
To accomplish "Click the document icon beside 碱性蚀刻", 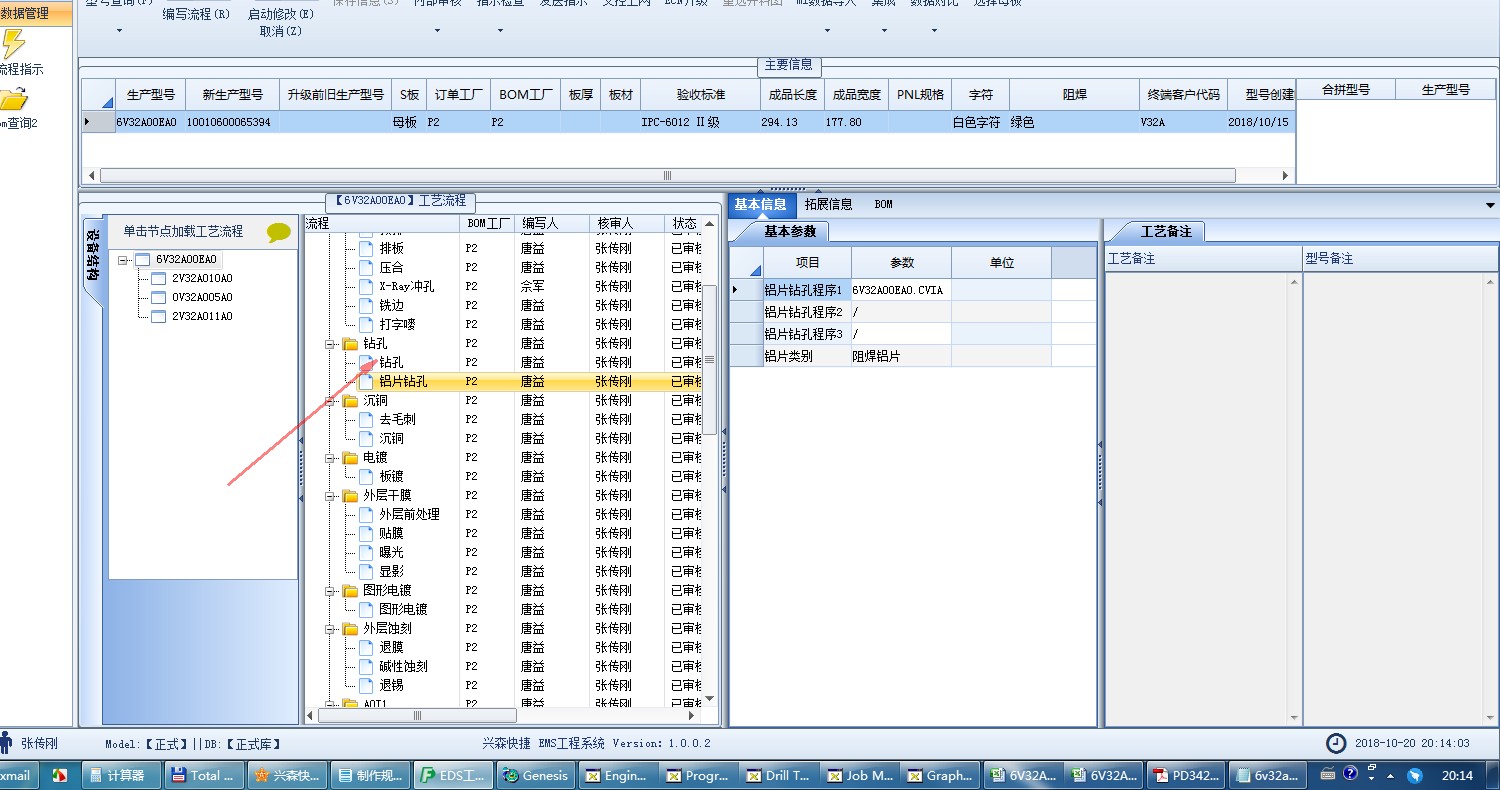I will pyautogui.click(x=365, y=666).
